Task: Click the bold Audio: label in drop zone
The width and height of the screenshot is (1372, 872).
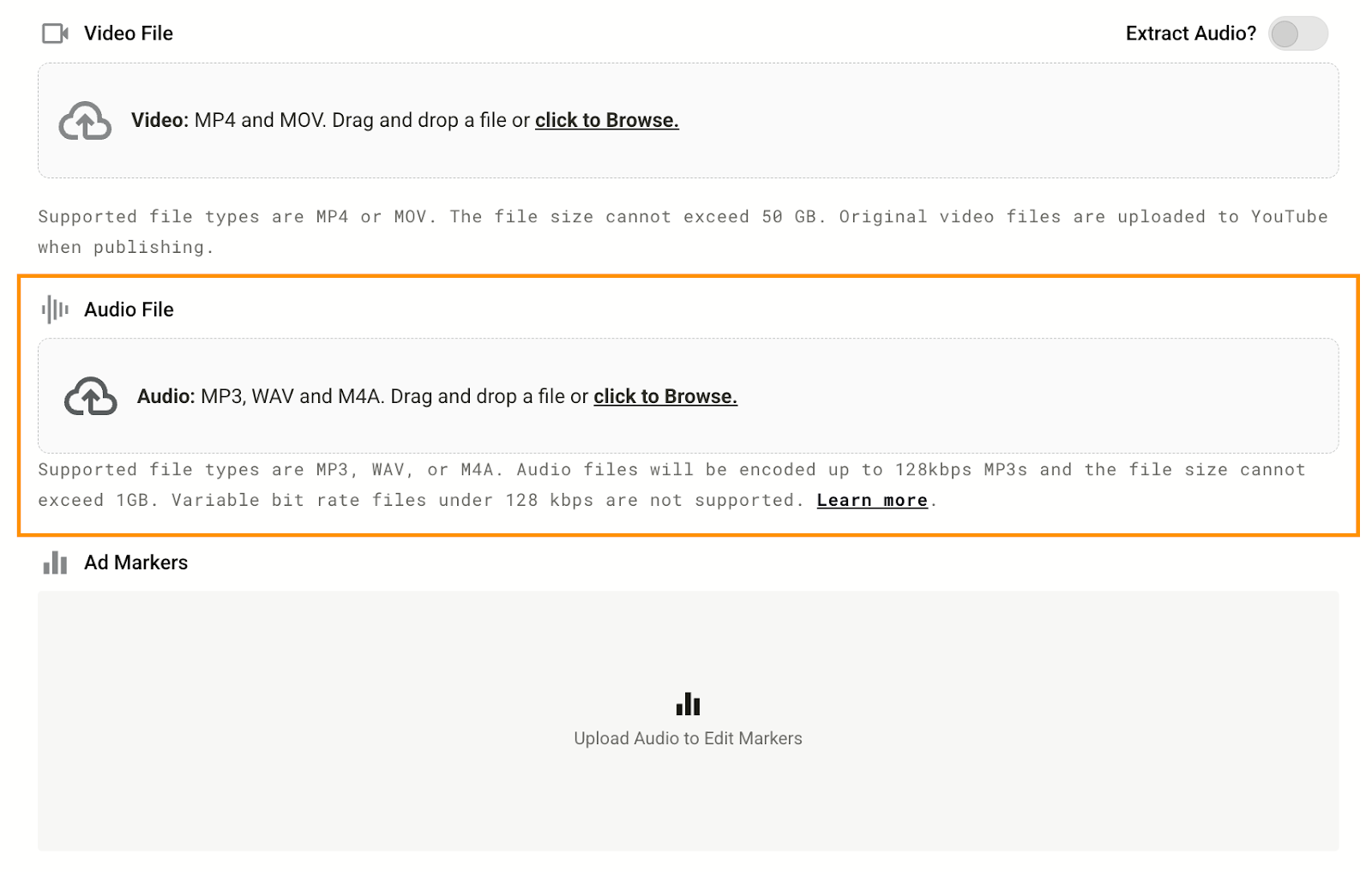Action: point(166,396)
